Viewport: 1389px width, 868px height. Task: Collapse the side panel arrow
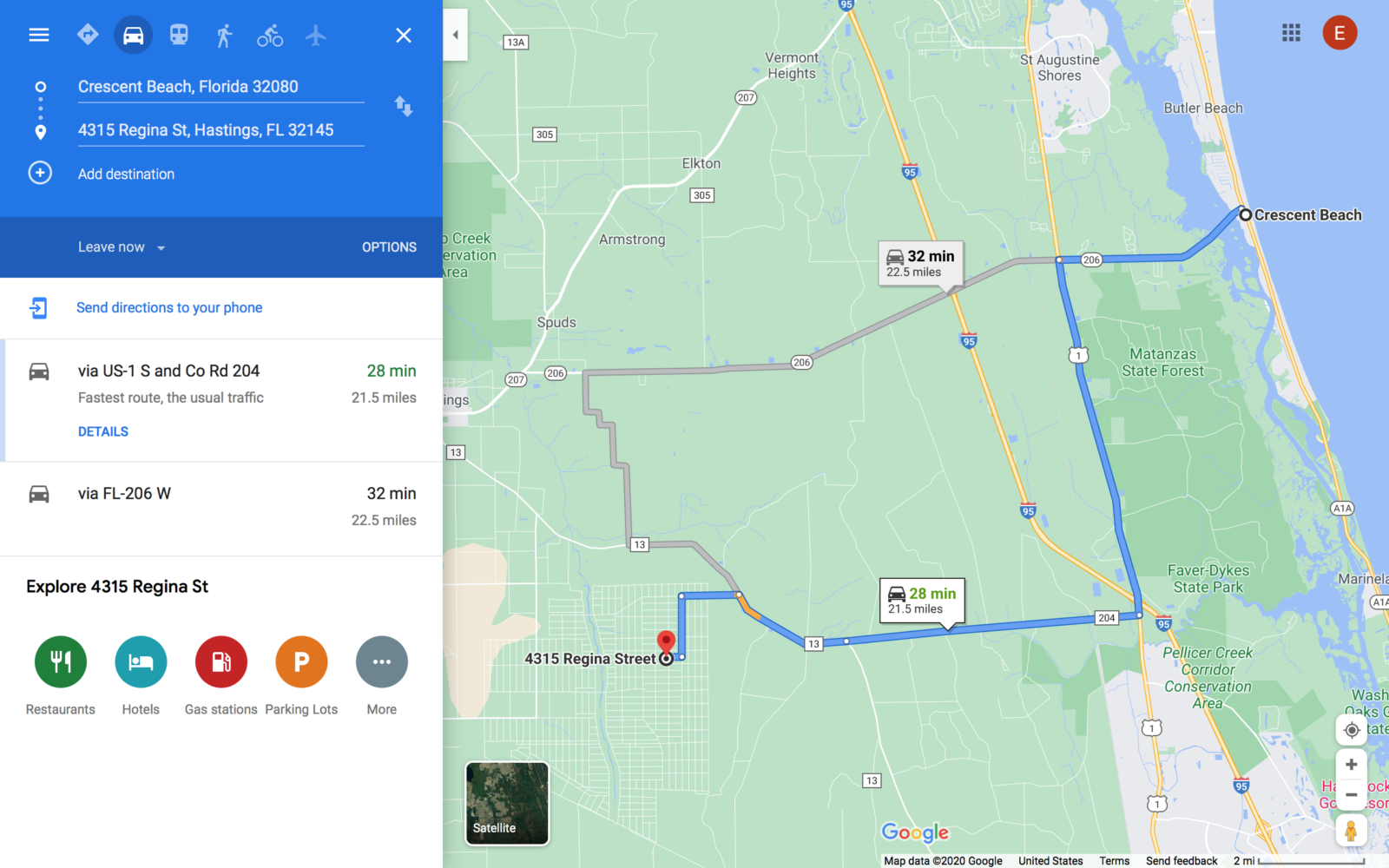click(x=456, y=35)
